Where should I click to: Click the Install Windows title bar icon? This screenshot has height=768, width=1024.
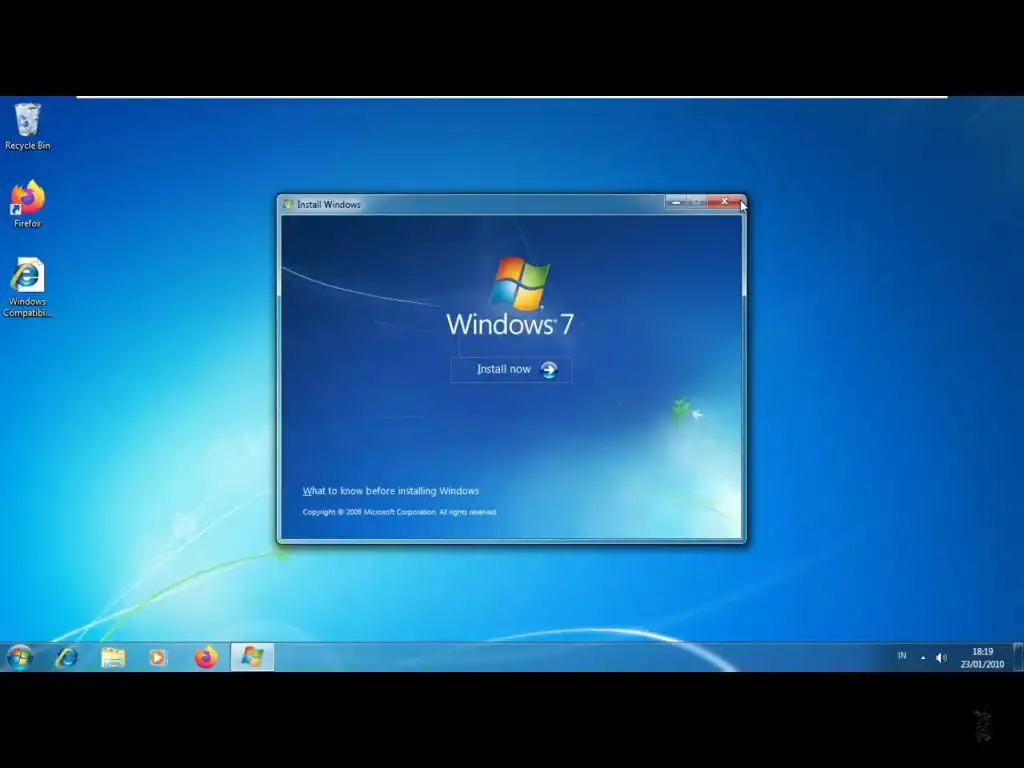(x=288, y=204)
